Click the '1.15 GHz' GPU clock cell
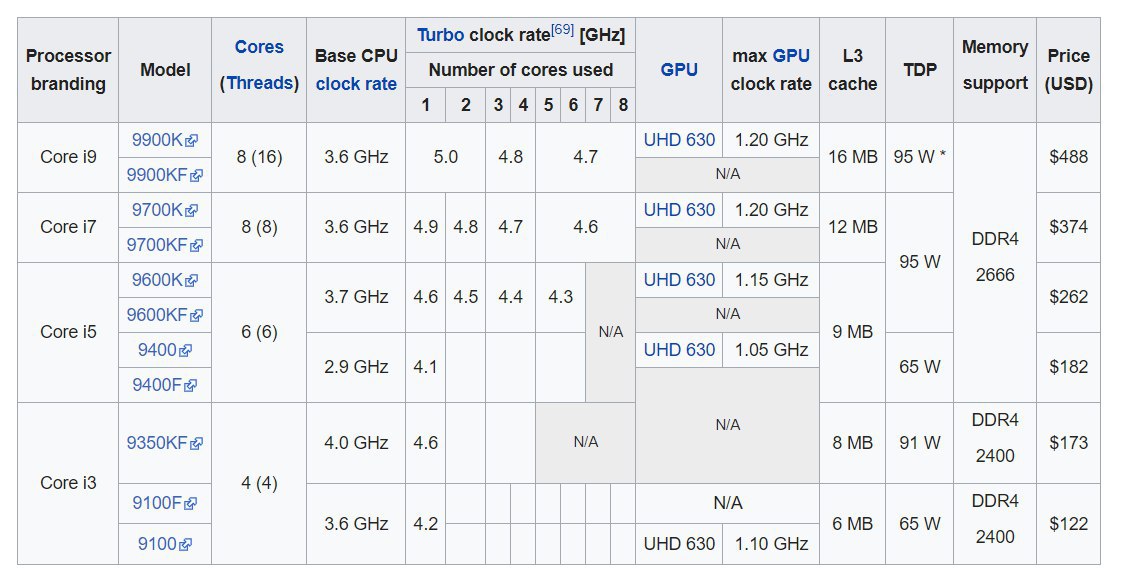 click(x=771, y=280)
